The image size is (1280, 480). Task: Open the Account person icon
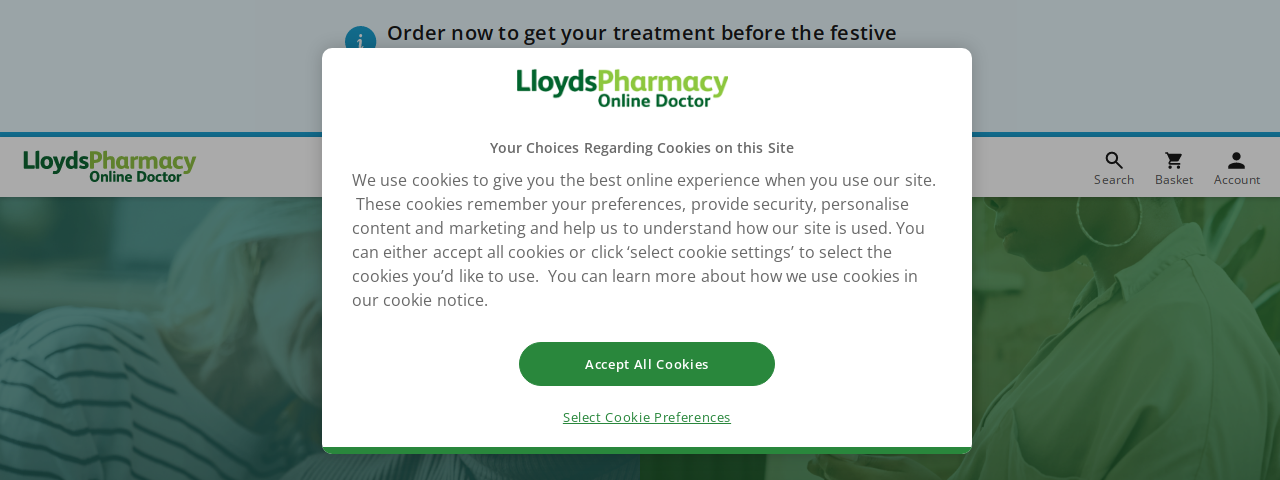1236,160
